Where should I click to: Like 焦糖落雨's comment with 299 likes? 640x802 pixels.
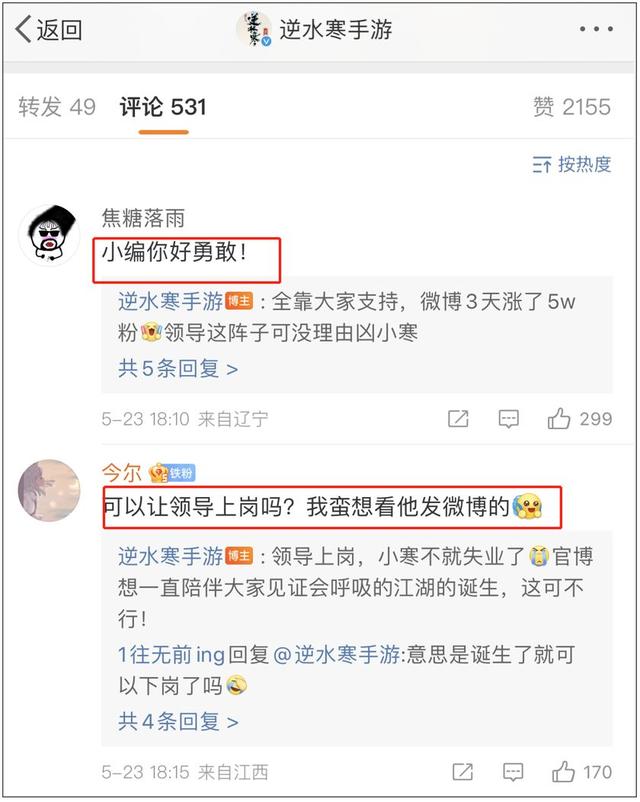580,418
